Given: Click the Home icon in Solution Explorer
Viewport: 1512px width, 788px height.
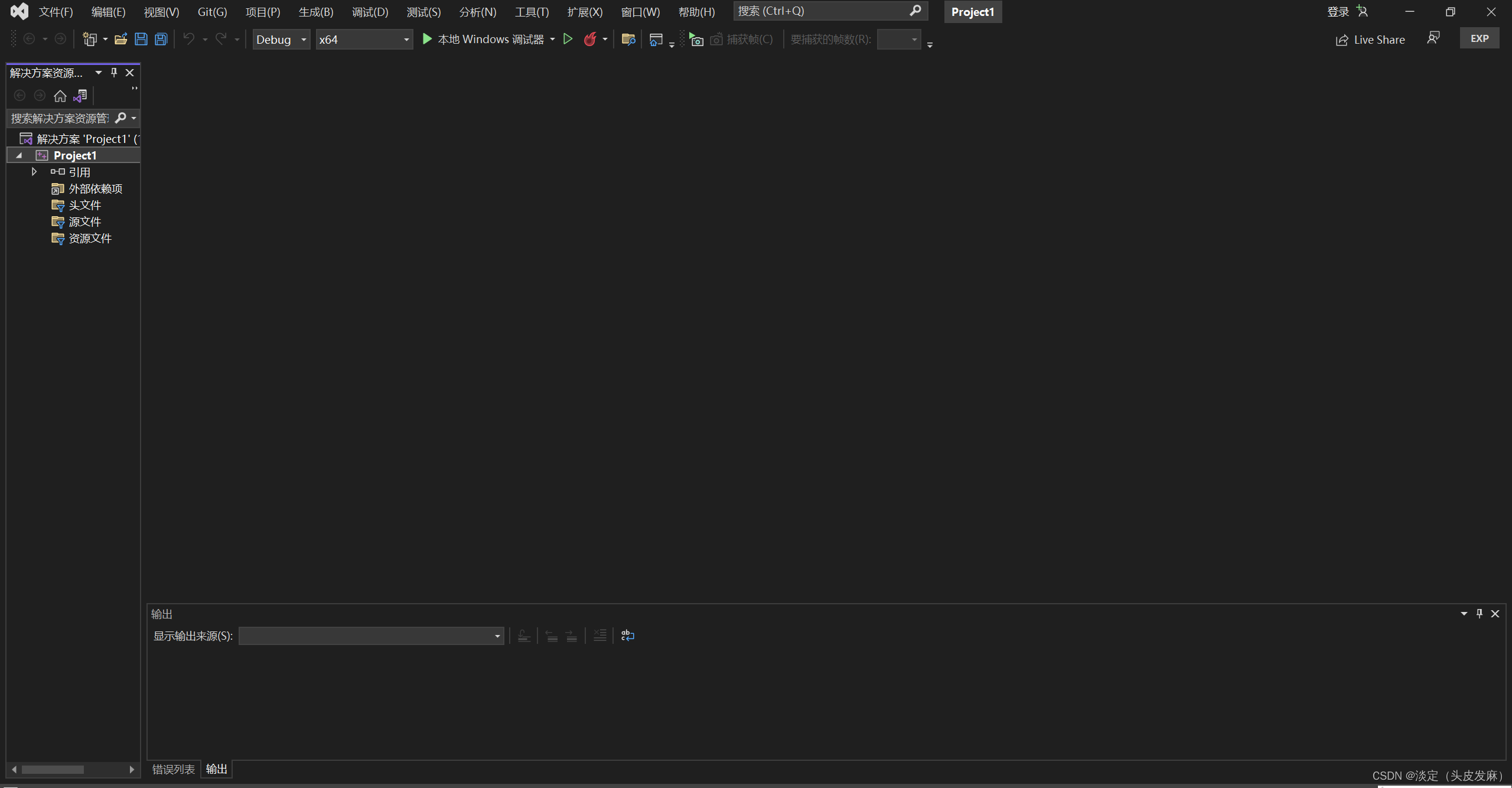Looking at the screenshot, I should pos(60,96).
